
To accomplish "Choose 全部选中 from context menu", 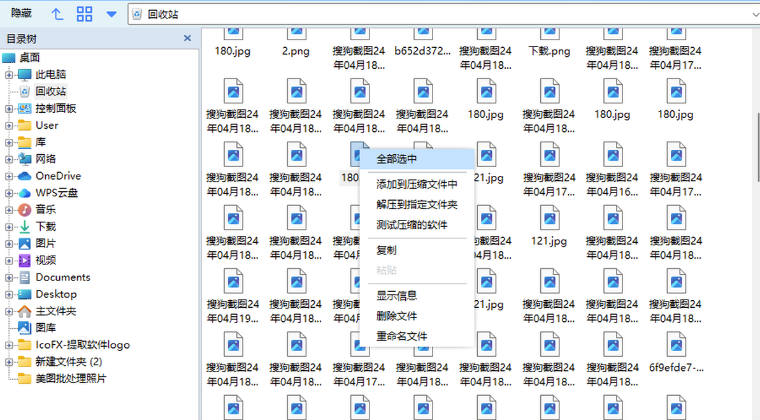I will click(x=417, y=159).
